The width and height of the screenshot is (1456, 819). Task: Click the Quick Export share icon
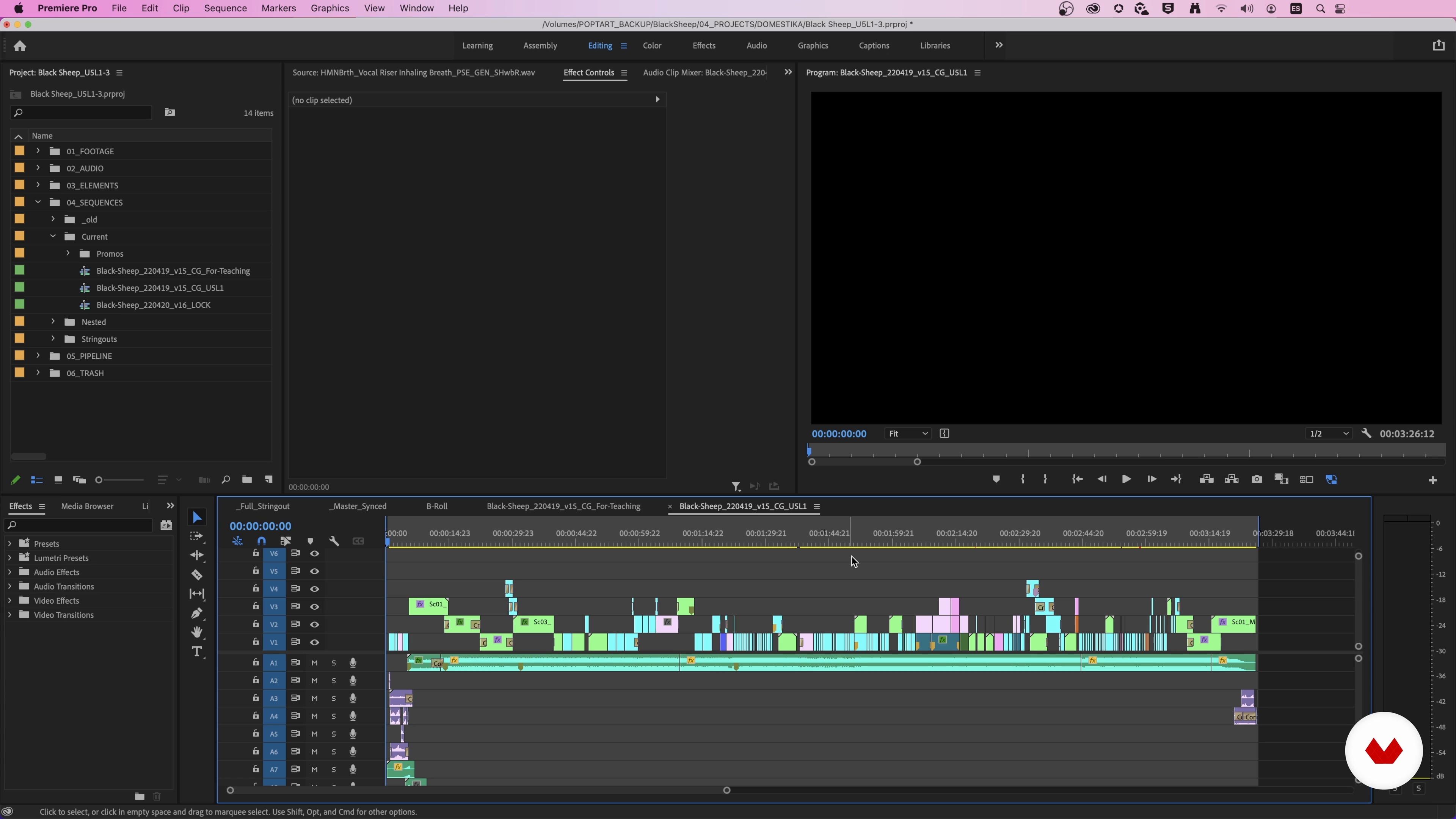(1439, 46)
